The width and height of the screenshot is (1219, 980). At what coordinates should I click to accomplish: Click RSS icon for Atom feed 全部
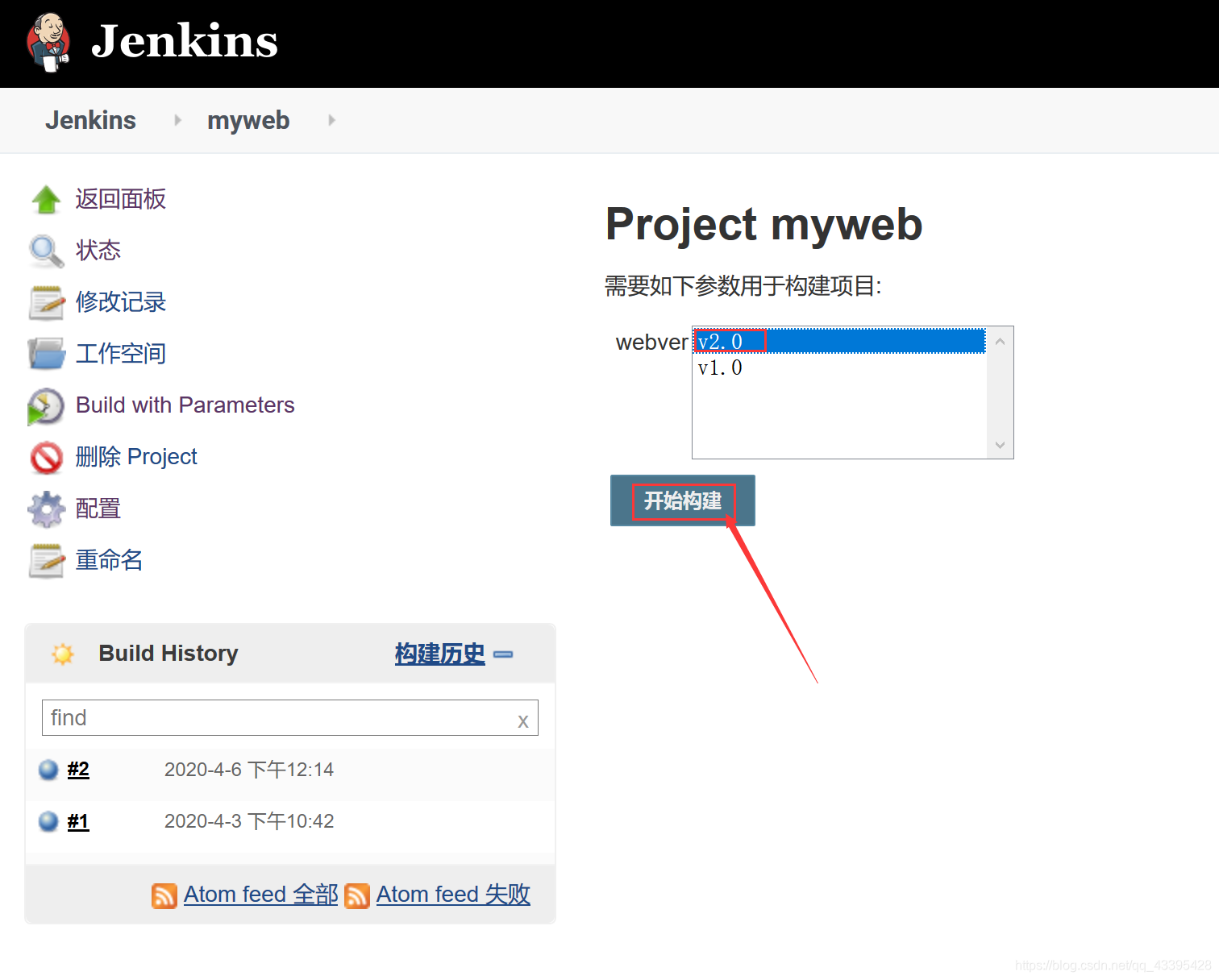point(164,895)
